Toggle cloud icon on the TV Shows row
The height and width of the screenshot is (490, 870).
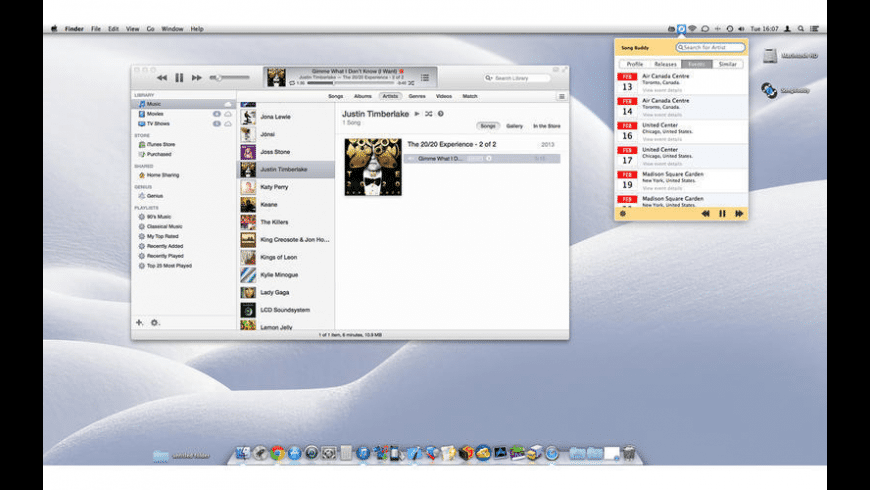point(227,124)
